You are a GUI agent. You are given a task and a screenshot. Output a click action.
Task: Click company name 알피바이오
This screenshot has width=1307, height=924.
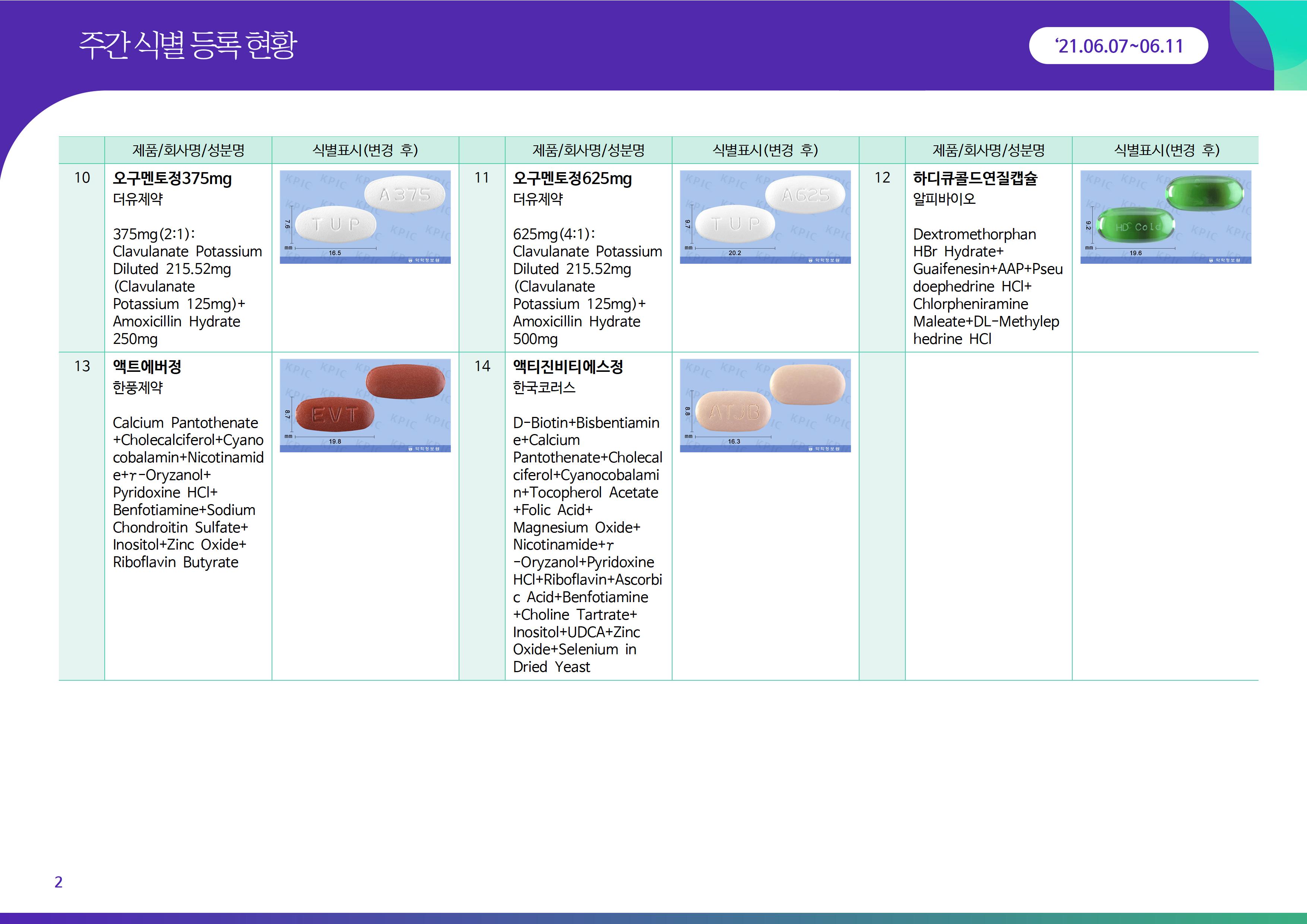(944, 199)
